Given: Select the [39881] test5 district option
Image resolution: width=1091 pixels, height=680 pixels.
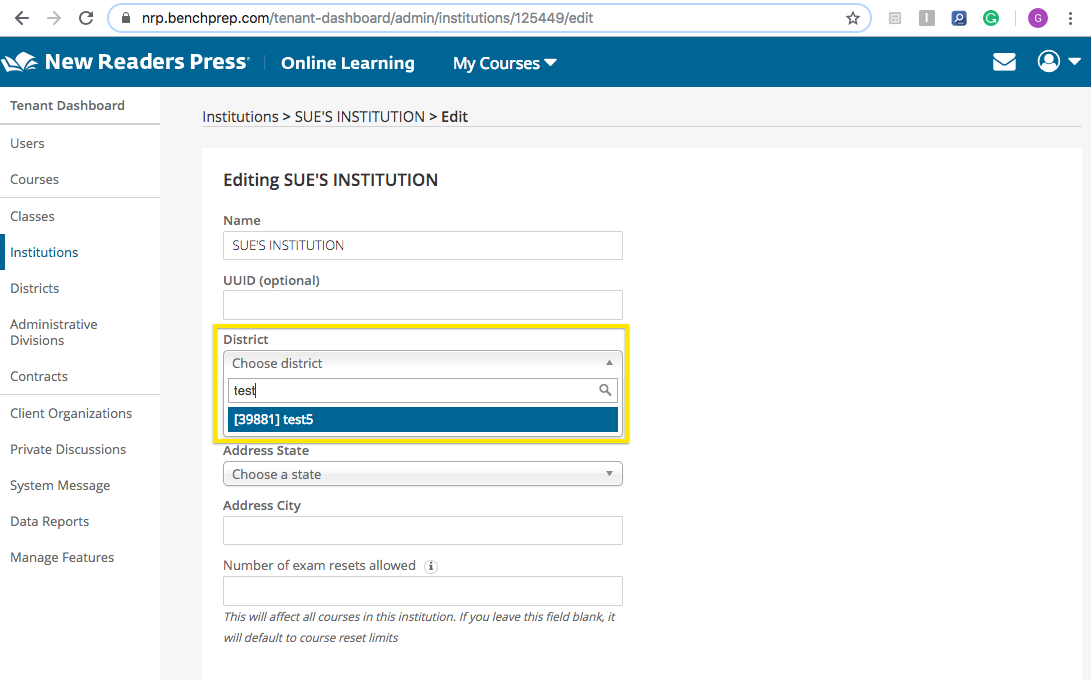Looking at the screenshot, I should click(x=422, y=420).
